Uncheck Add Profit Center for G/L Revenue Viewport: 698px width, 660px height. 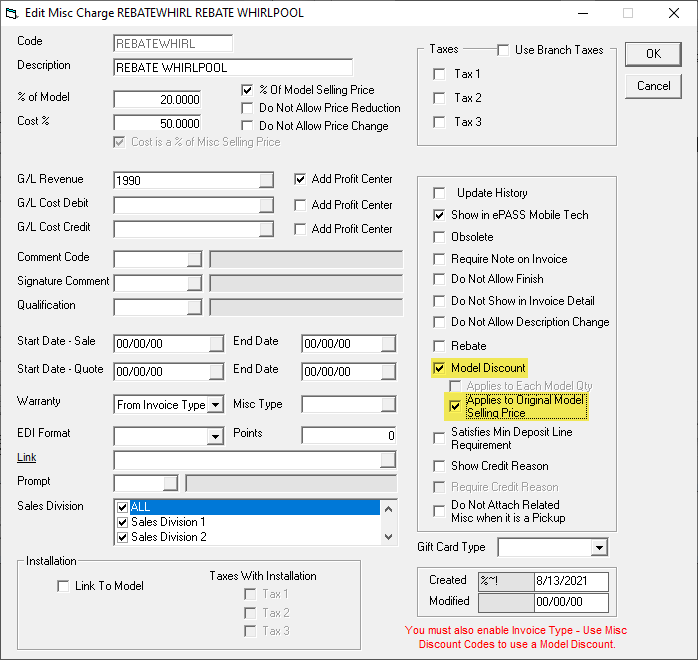point(300,179)
